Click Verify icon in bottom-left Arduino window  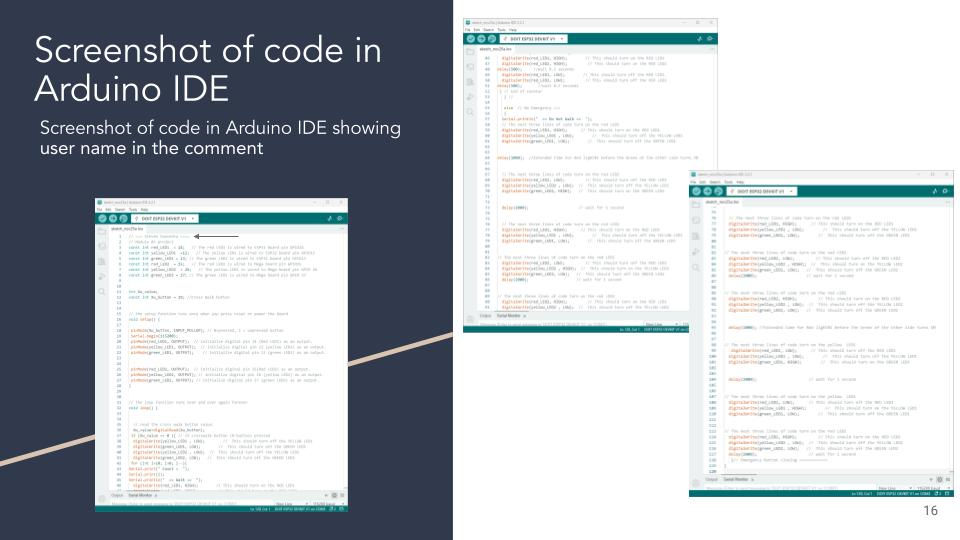pos(102,219)
